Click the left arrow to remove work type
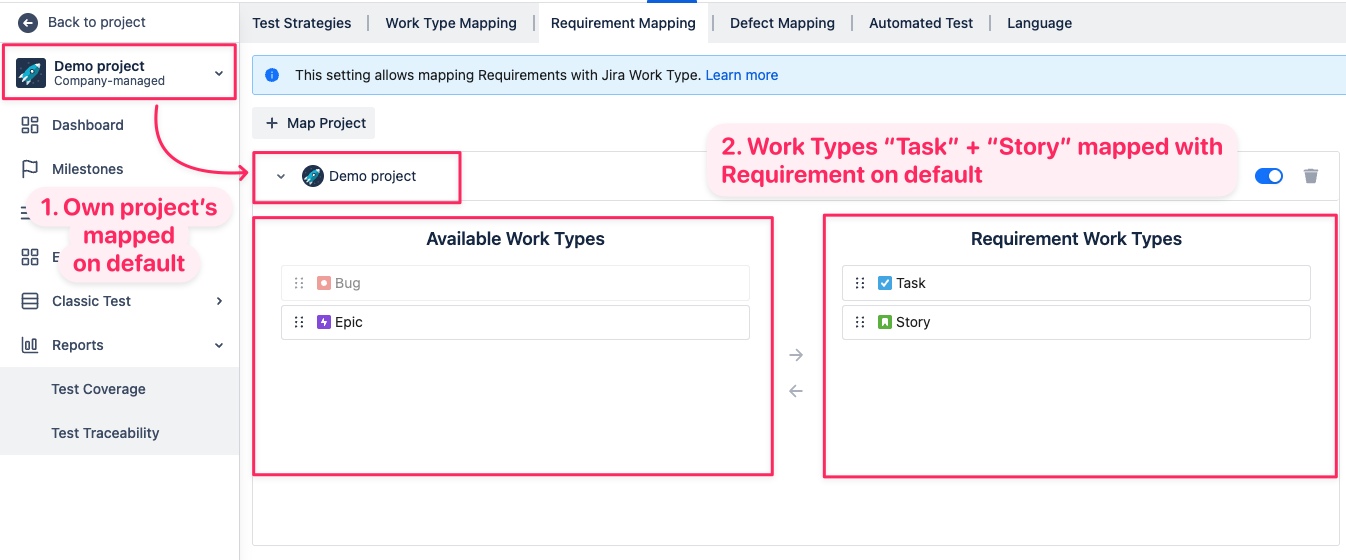 [x=796, y=391]
